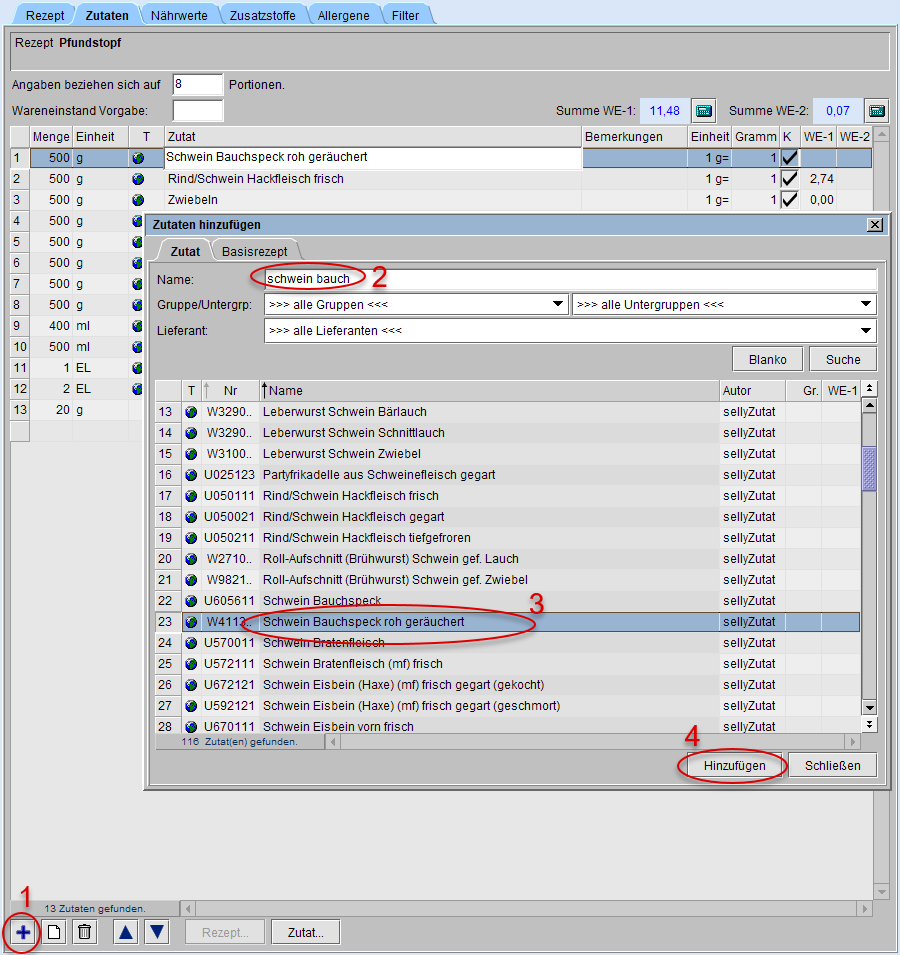Open calculator icon next to Summe WE-2

[876, 110]
